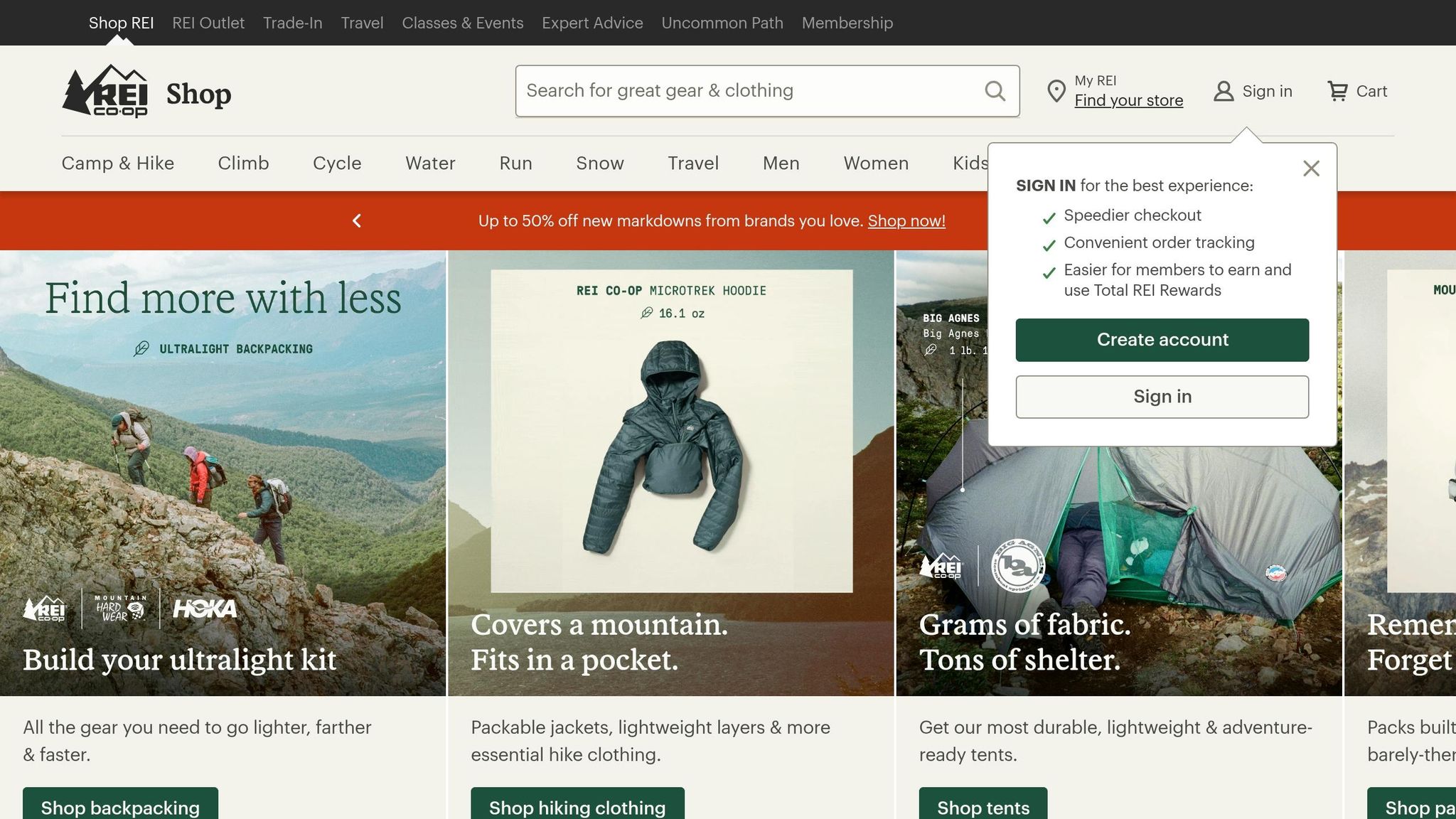Viewport: 1456px width, 819px height.
Task: Click the previous promo arrow in banner
Action: (x=357, y=221)
